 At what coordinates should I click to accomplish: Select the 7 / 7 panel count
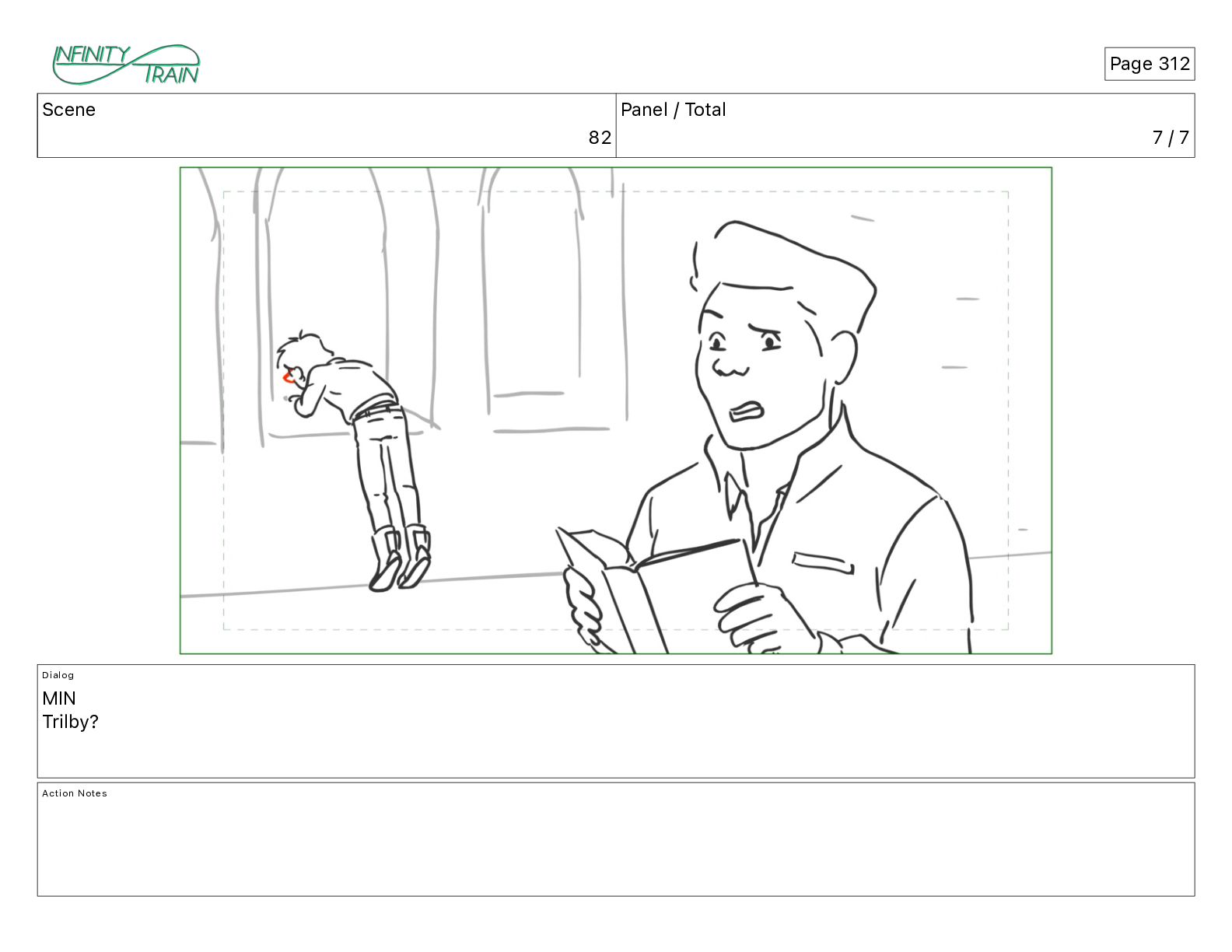click(x=1171, y=138)
